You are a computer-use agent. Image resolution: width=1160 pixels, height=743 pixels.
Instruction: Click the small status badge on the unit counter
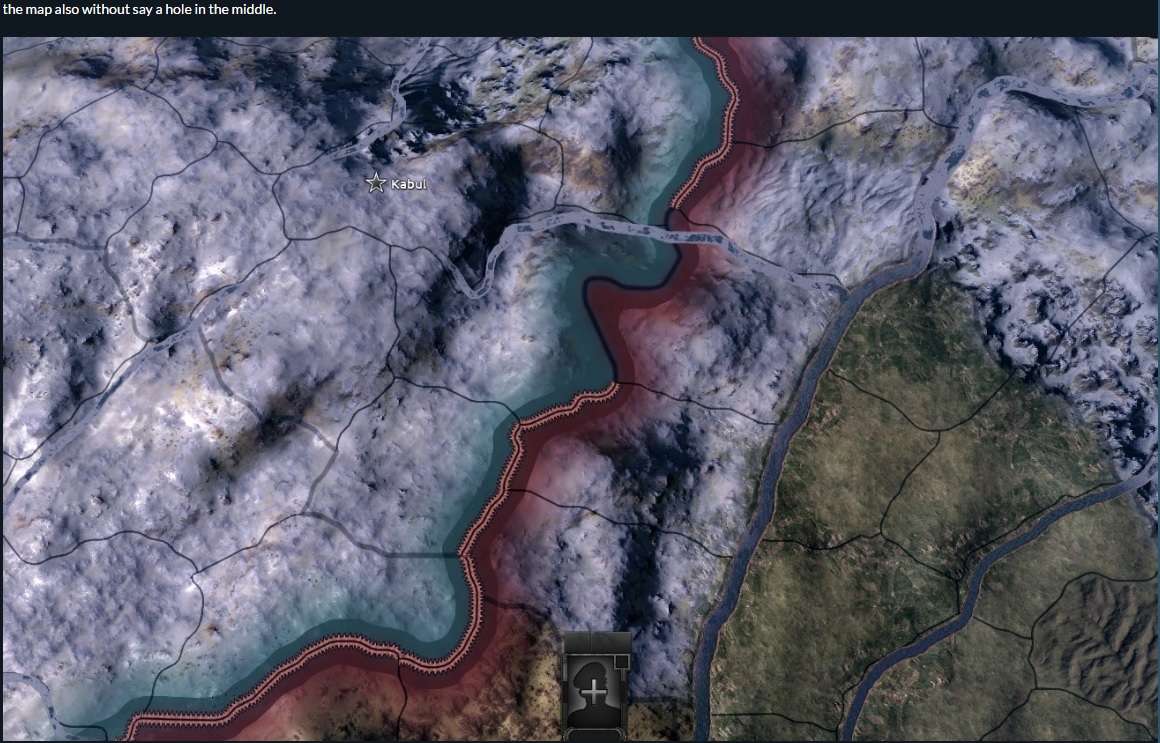(x=622, y=662)
